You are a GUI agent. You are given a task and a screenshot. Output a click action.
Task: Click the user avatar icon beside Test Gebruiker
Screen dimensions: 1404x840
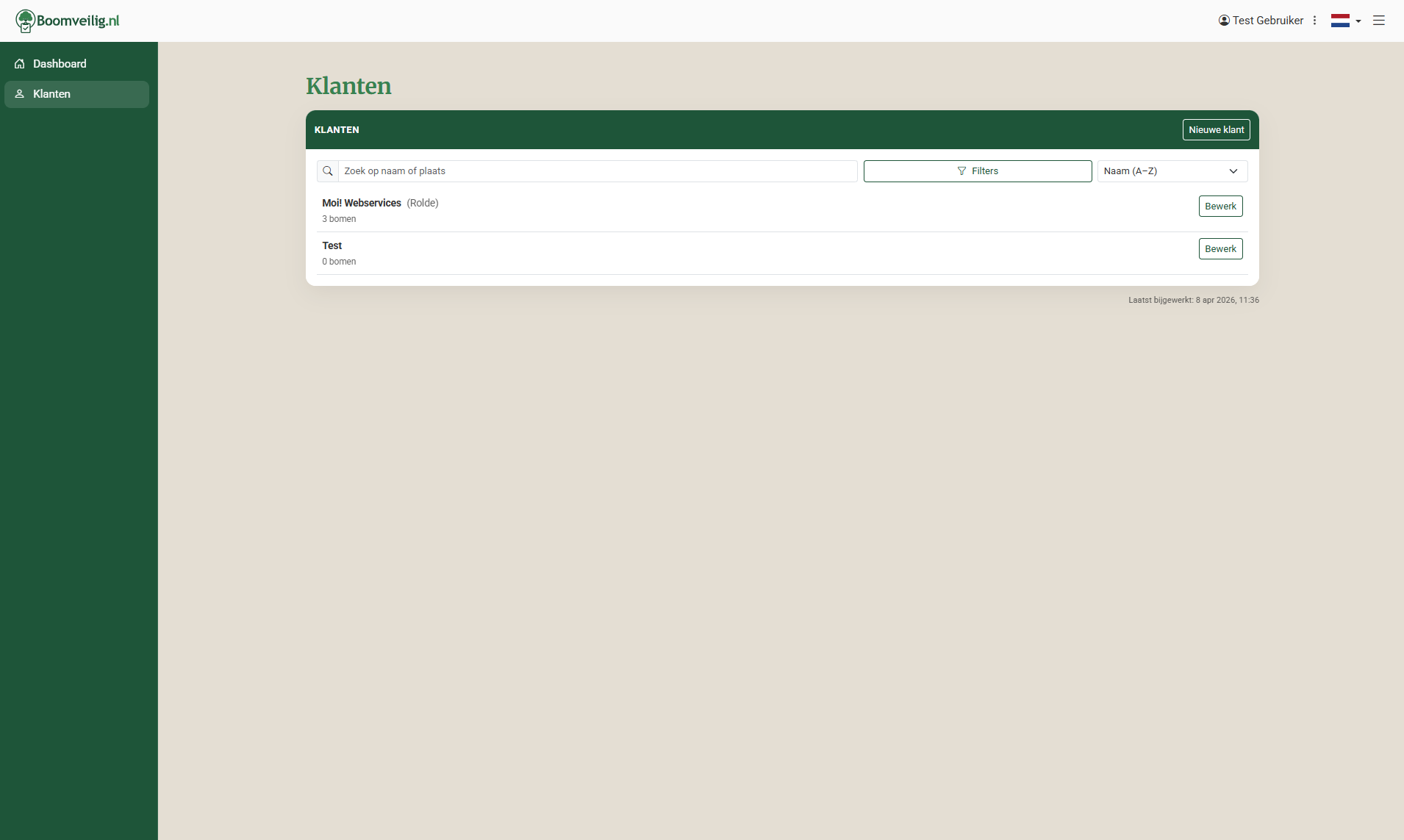tap(1224, 21)
